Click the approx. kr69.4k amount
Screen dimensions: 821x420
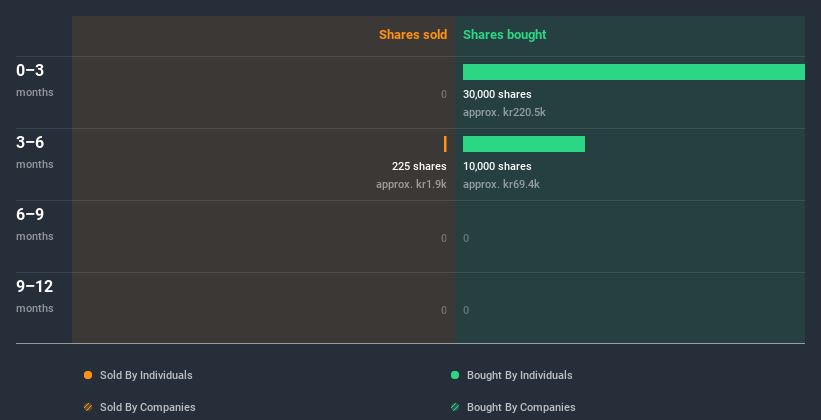click(501, 184)
